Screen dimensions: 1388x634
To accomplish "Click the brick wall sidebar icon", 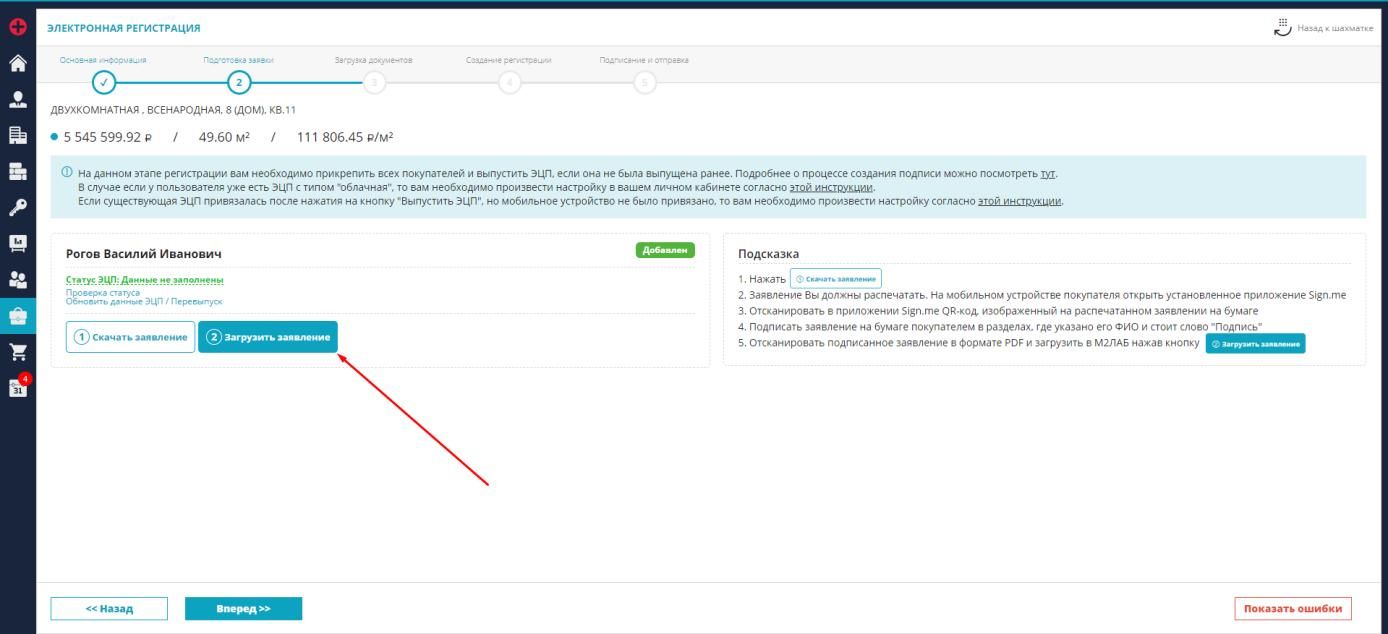I will coord(18,170).
